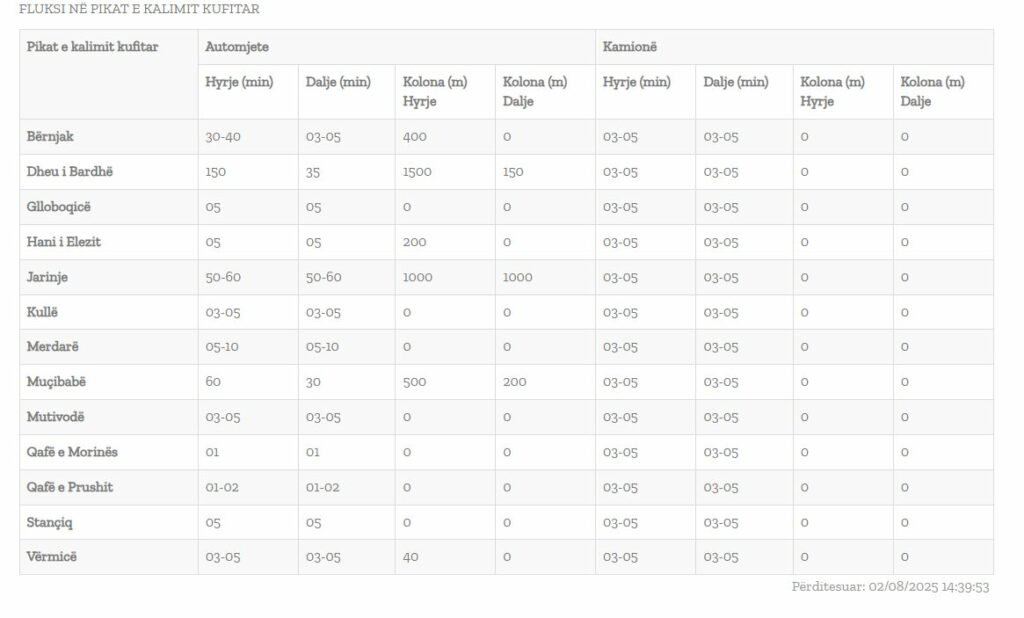Select the Dheu i Bardhë border crossing

click(x=69, y=172)
